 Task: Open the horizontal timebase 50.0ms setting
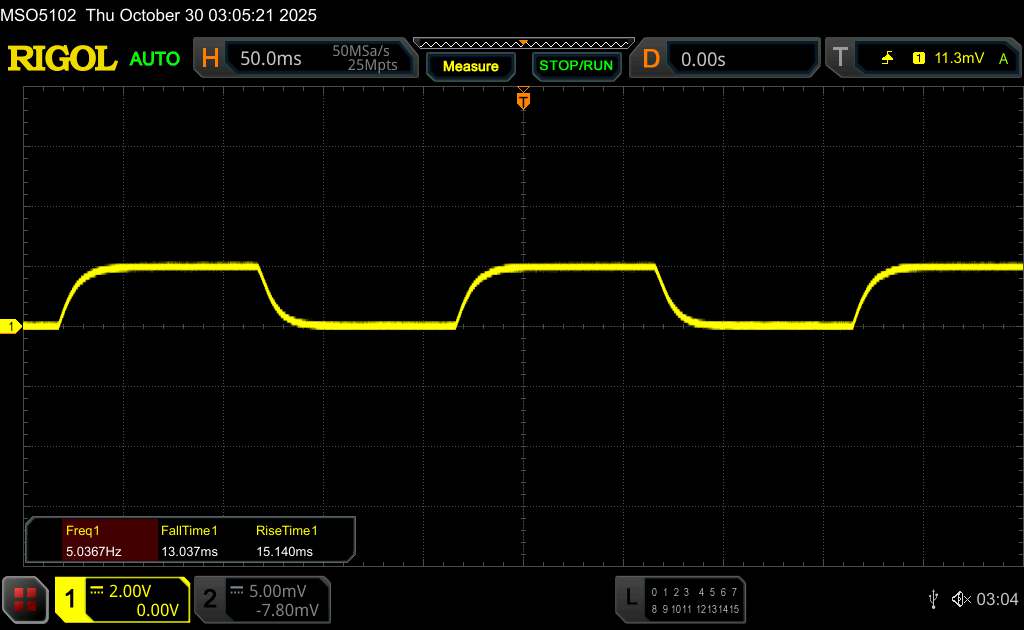[270, 59]
